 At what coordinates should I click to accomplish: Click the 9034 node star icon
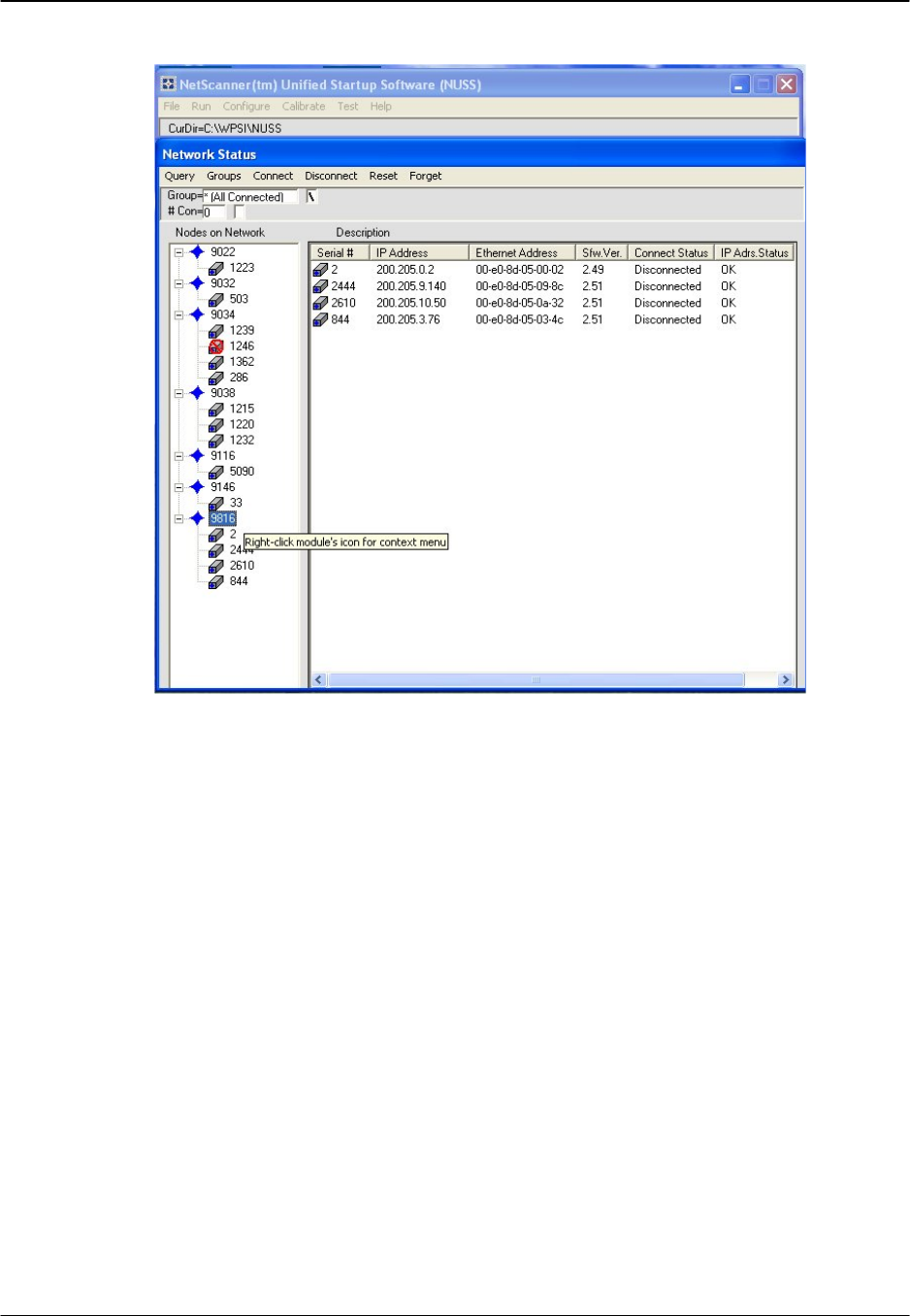(x=197, y=314)
